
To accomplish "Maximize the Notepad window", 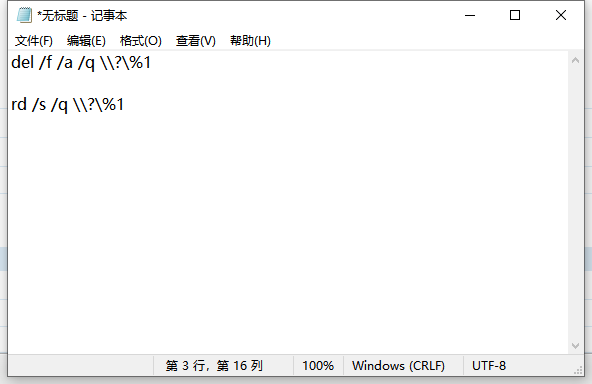I will 515,15.
